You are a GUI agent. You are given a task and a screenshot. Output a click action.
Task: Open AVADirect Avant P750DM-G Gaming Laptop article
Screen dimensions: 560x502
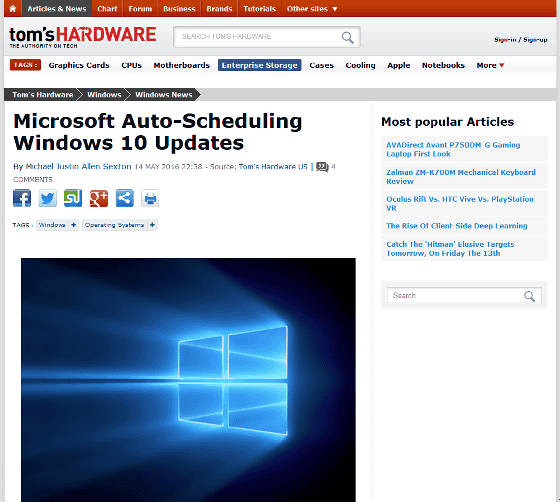click(453, 149)
